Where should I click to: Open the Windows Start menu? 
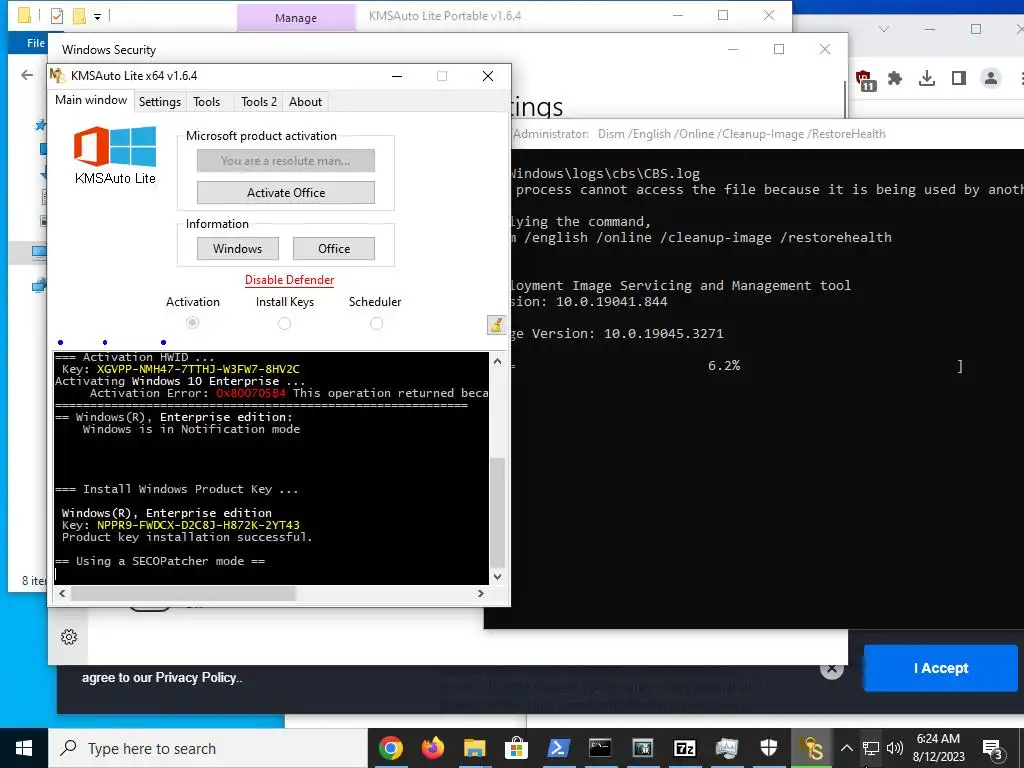(24, 748)
